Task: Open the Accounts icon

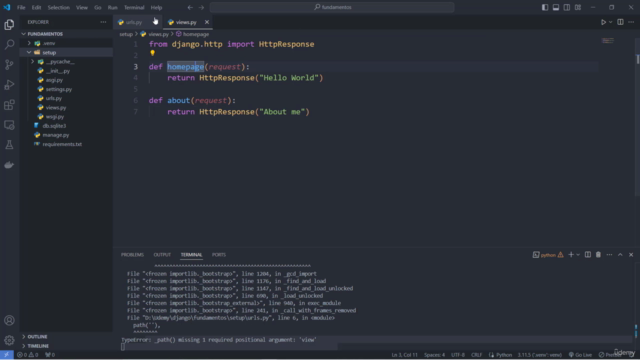Action: [x=9, y=320]
